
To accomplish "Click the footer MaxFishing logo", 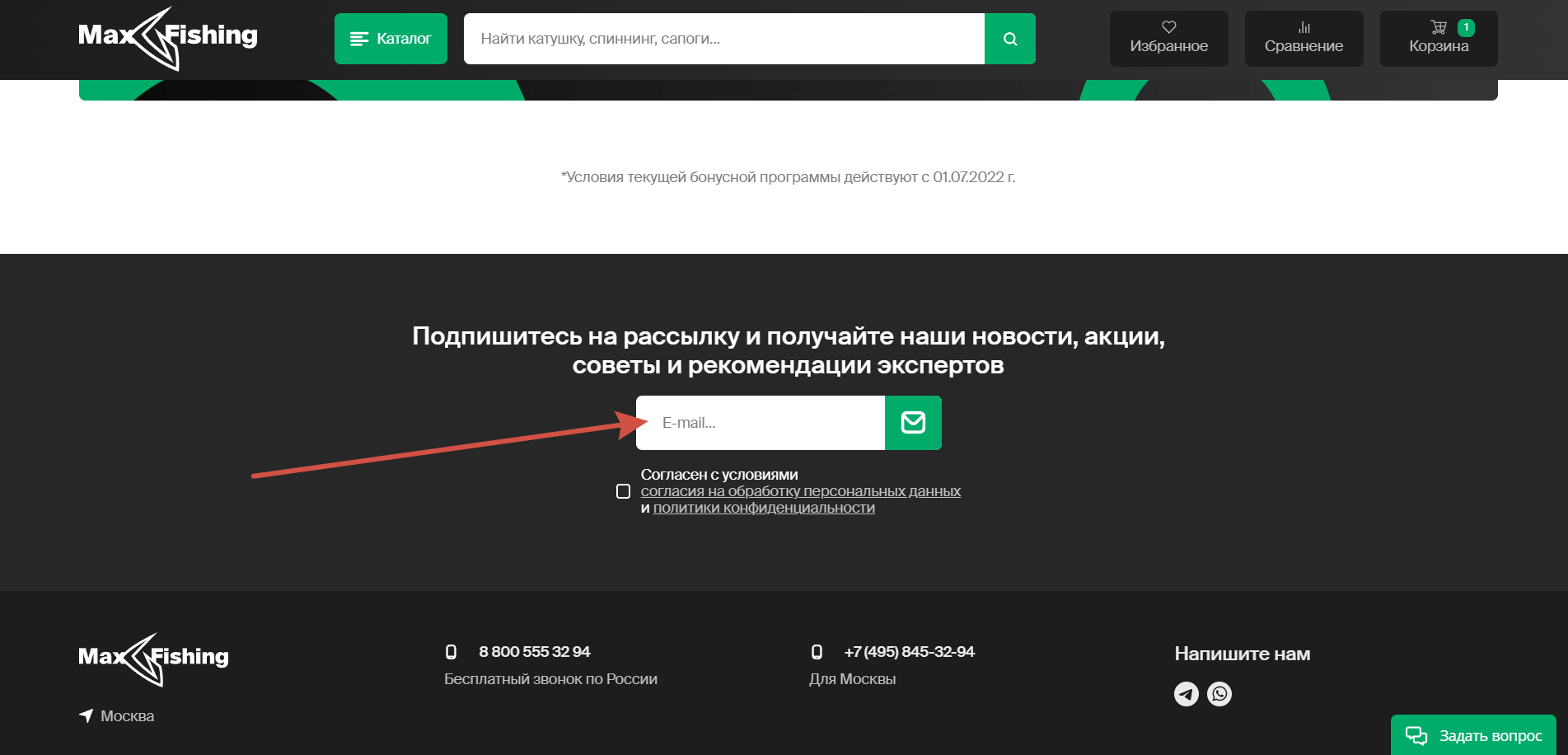I will [x=153, y=659].
